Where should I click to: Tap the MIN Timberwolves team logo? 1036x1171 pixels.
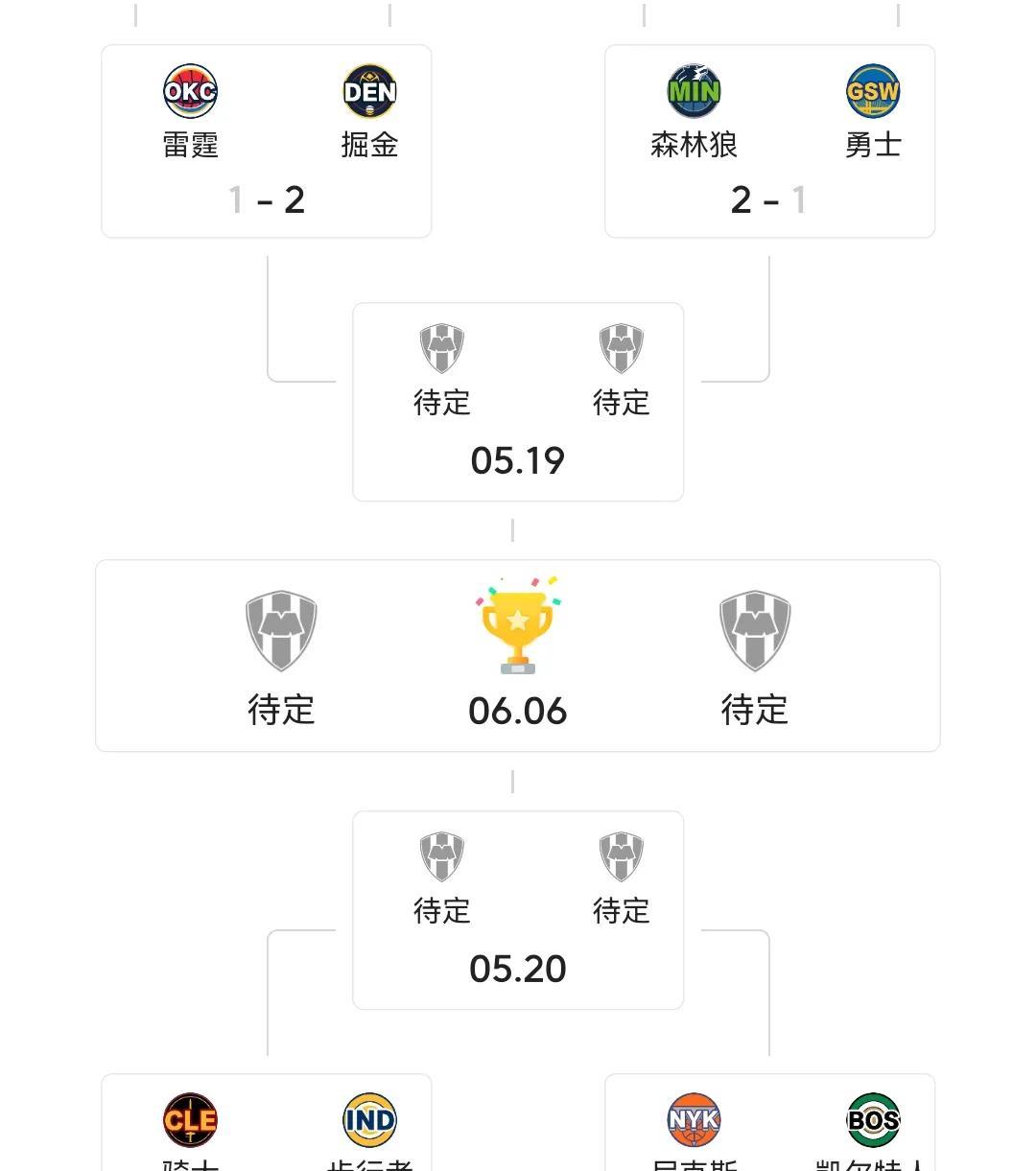694,91
